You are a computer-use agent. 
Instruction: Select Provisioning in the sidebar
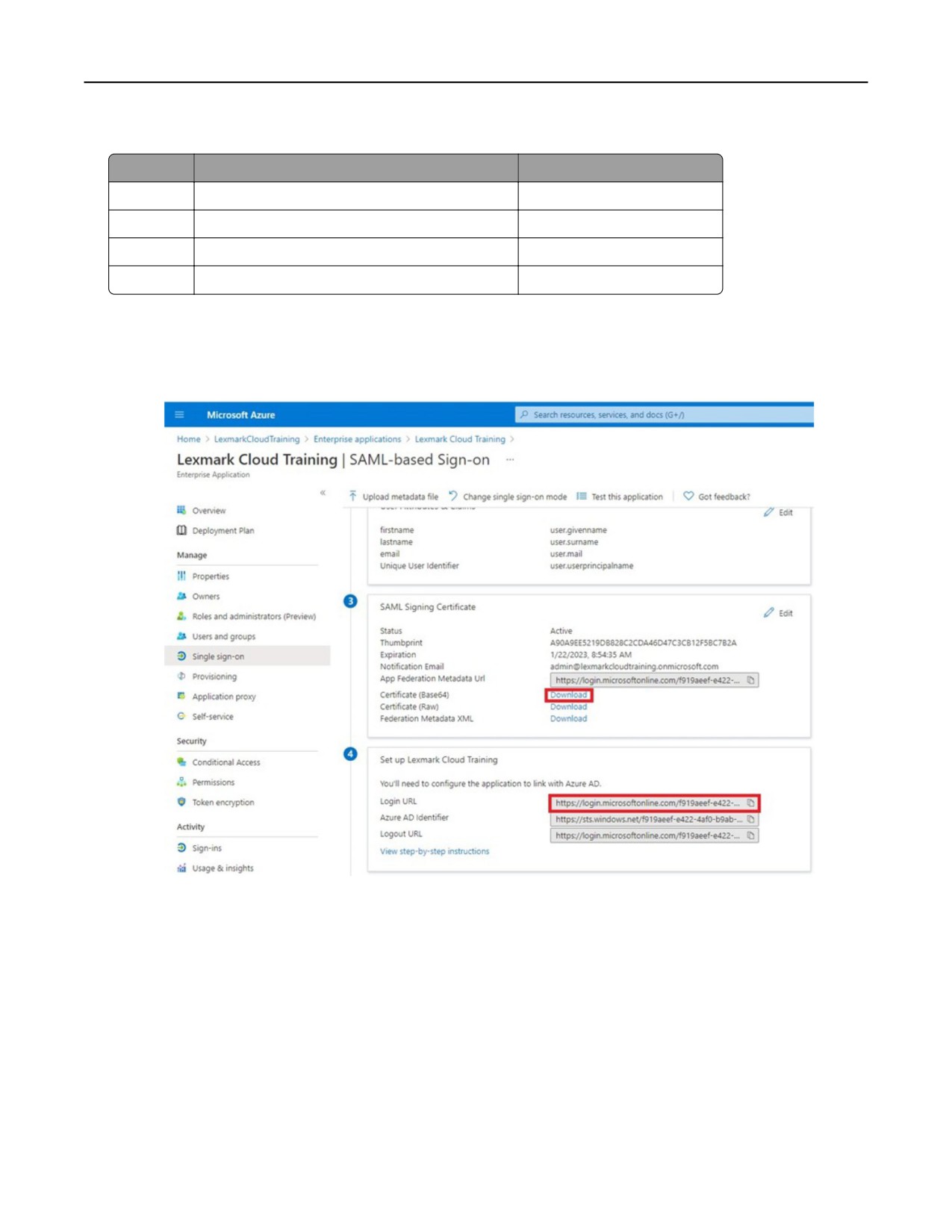[x=214, y=676]
